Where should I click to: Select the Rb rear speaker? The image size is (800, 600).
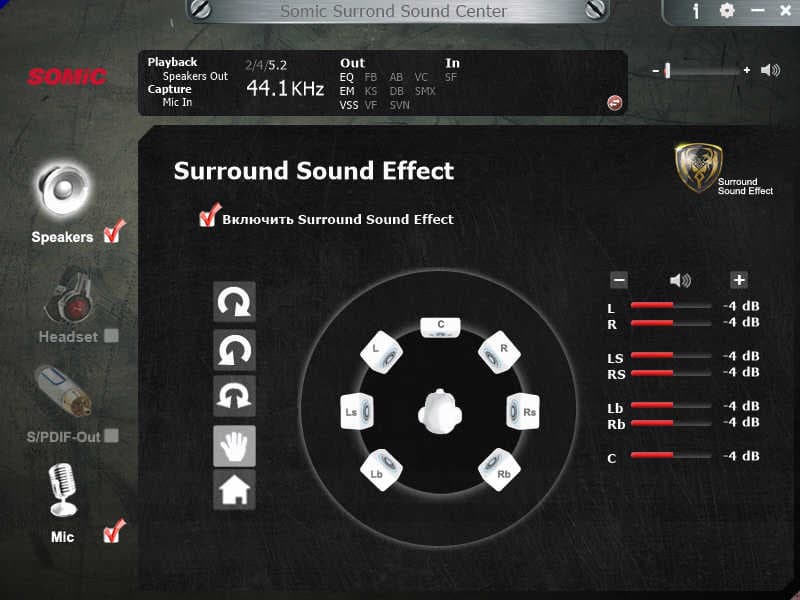499,470
